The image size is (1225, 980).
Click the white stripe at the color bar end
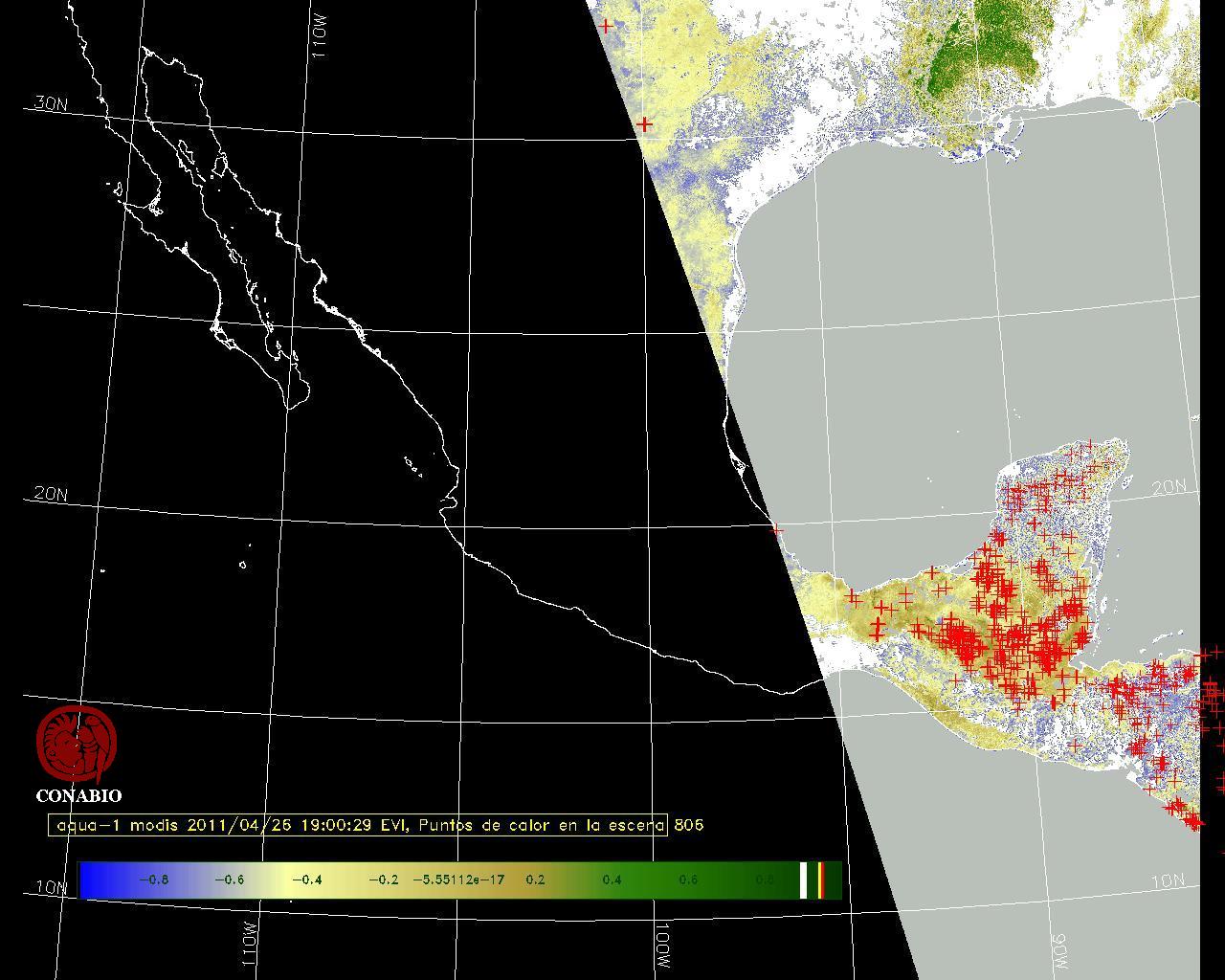[x=804, y=880]
